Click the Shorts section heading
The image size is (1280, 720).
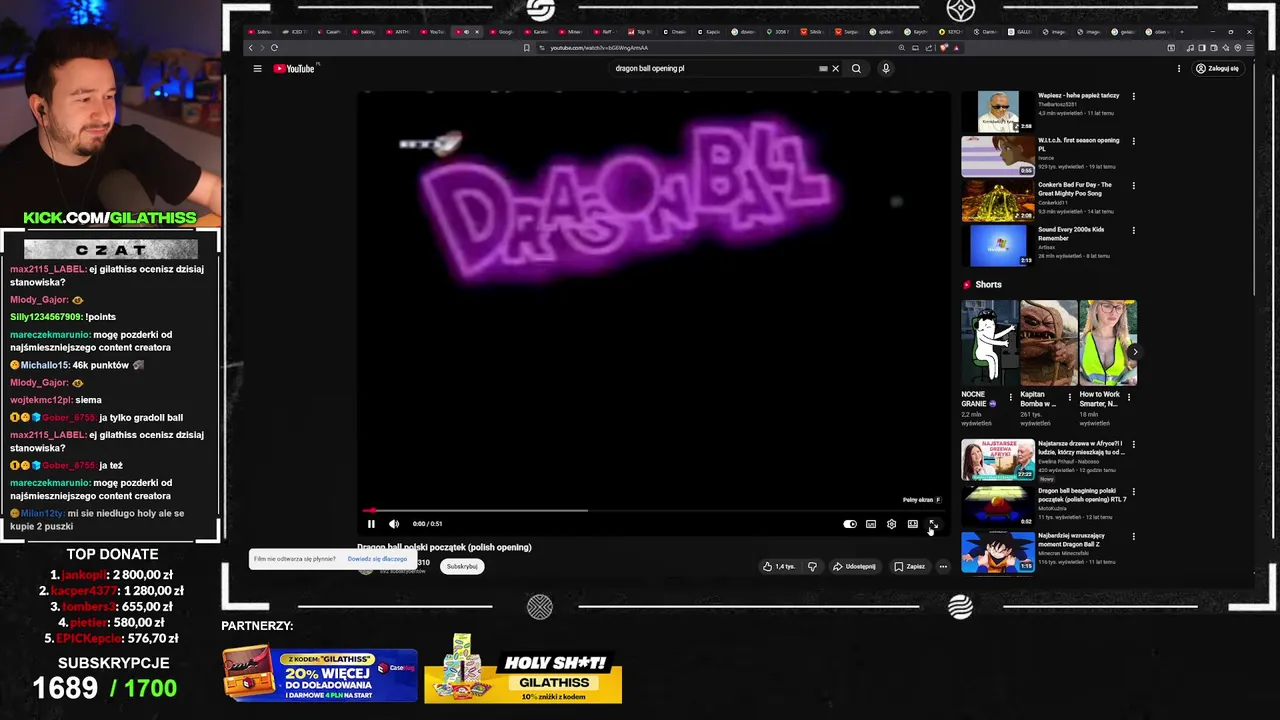[988, 285]
